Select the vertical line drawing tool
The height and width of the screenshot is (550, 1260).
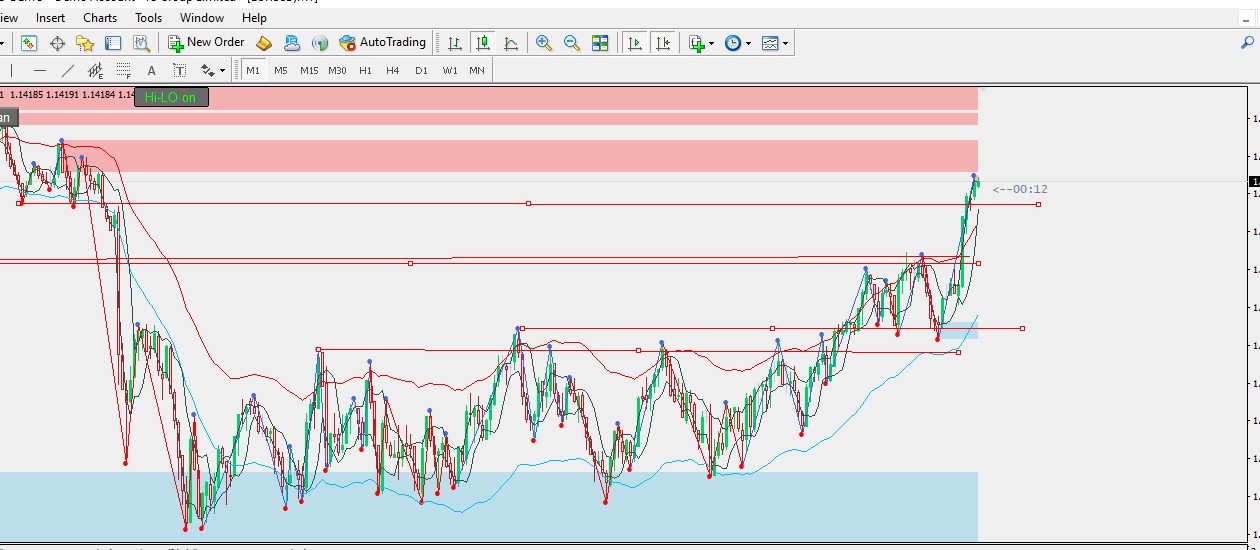[x=11, y=70]
